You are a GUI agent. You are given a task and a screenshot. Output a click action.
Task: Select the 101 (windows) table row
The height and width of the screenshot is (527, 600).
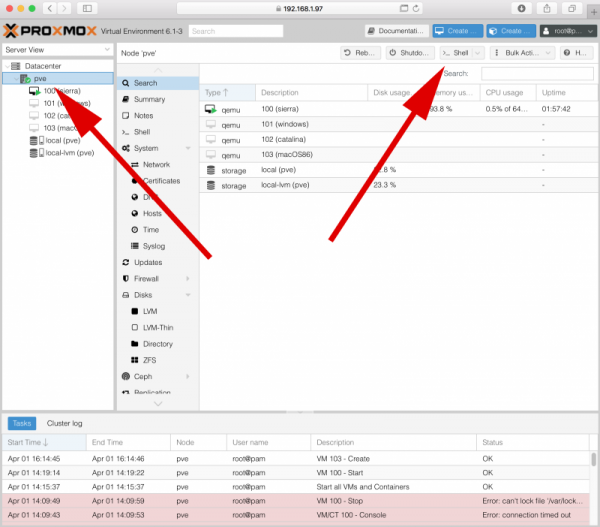[399, 124]
